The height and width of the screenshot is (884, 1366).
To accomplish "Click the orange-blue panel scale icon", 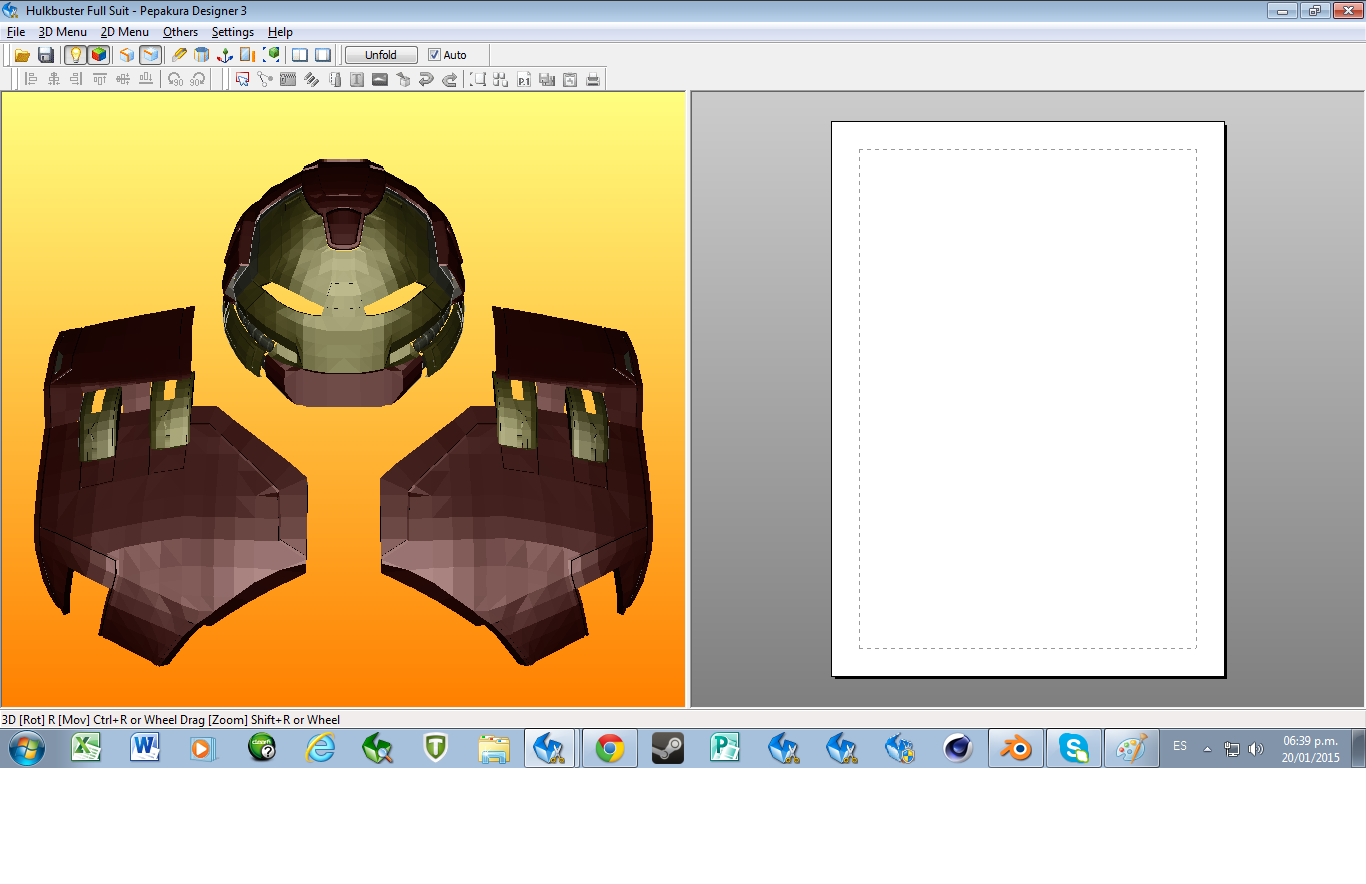I will pos(248,55).
